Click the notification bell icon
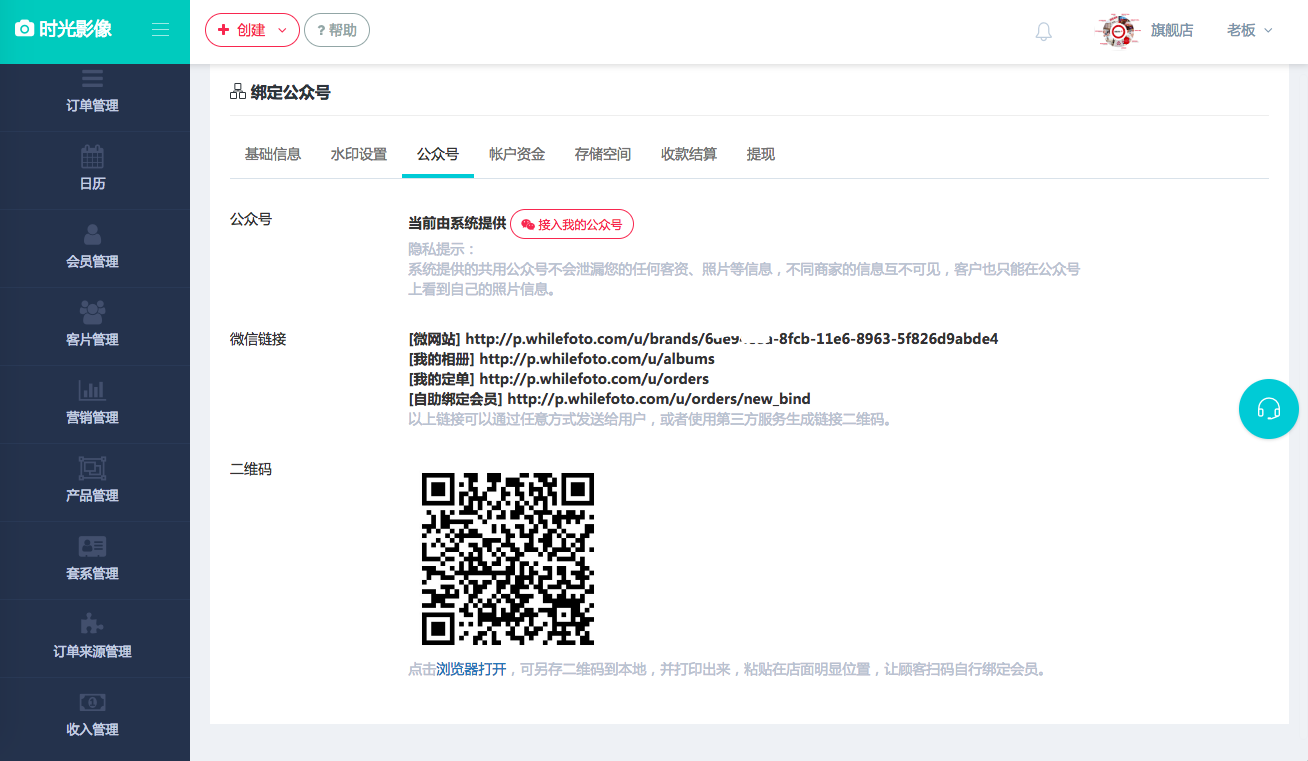This screenshot has height=761, width=1308. (1043, 30)
